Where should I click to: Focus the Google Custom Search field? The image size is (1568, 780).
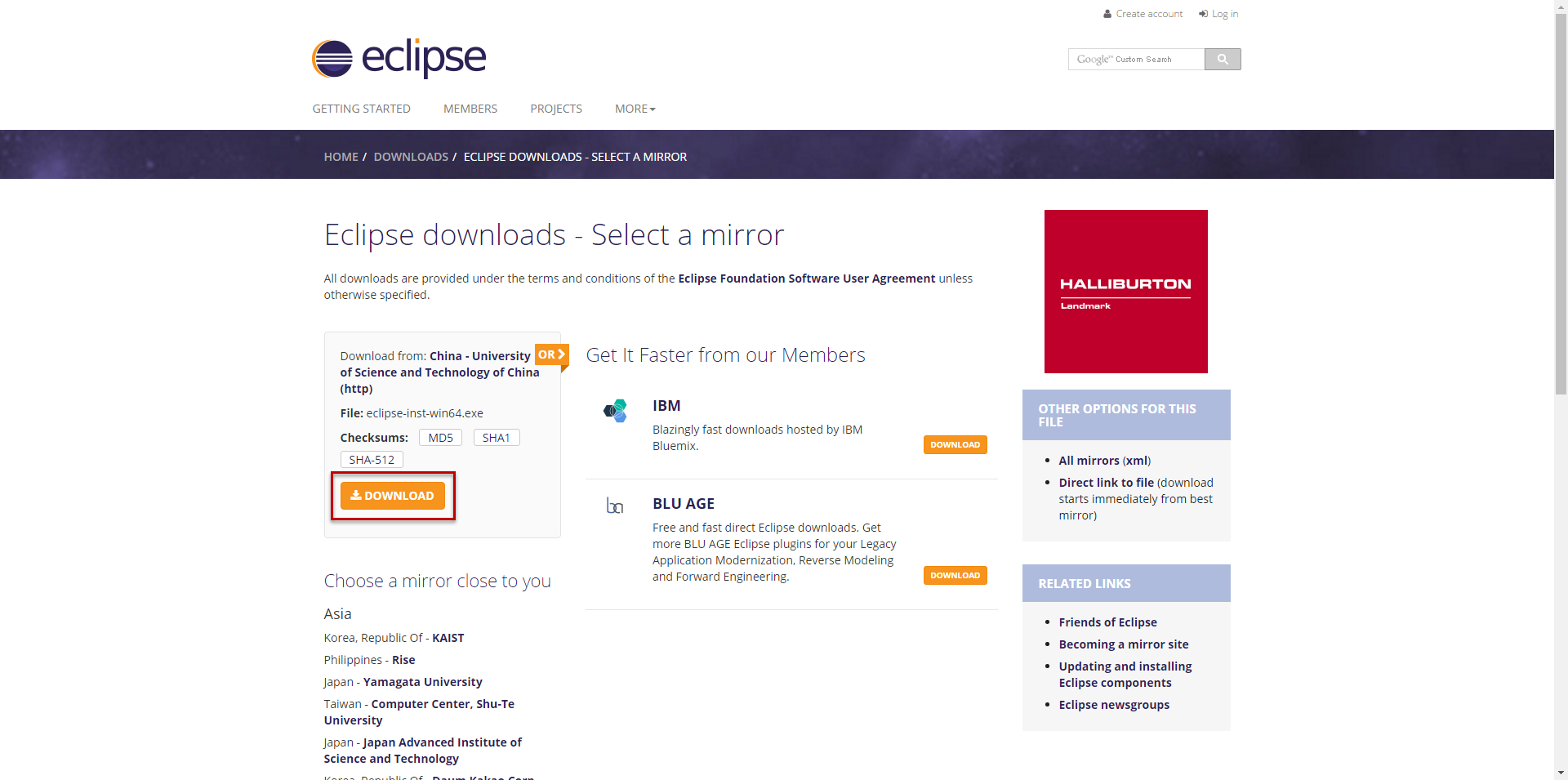click(x=1136, y=59)
